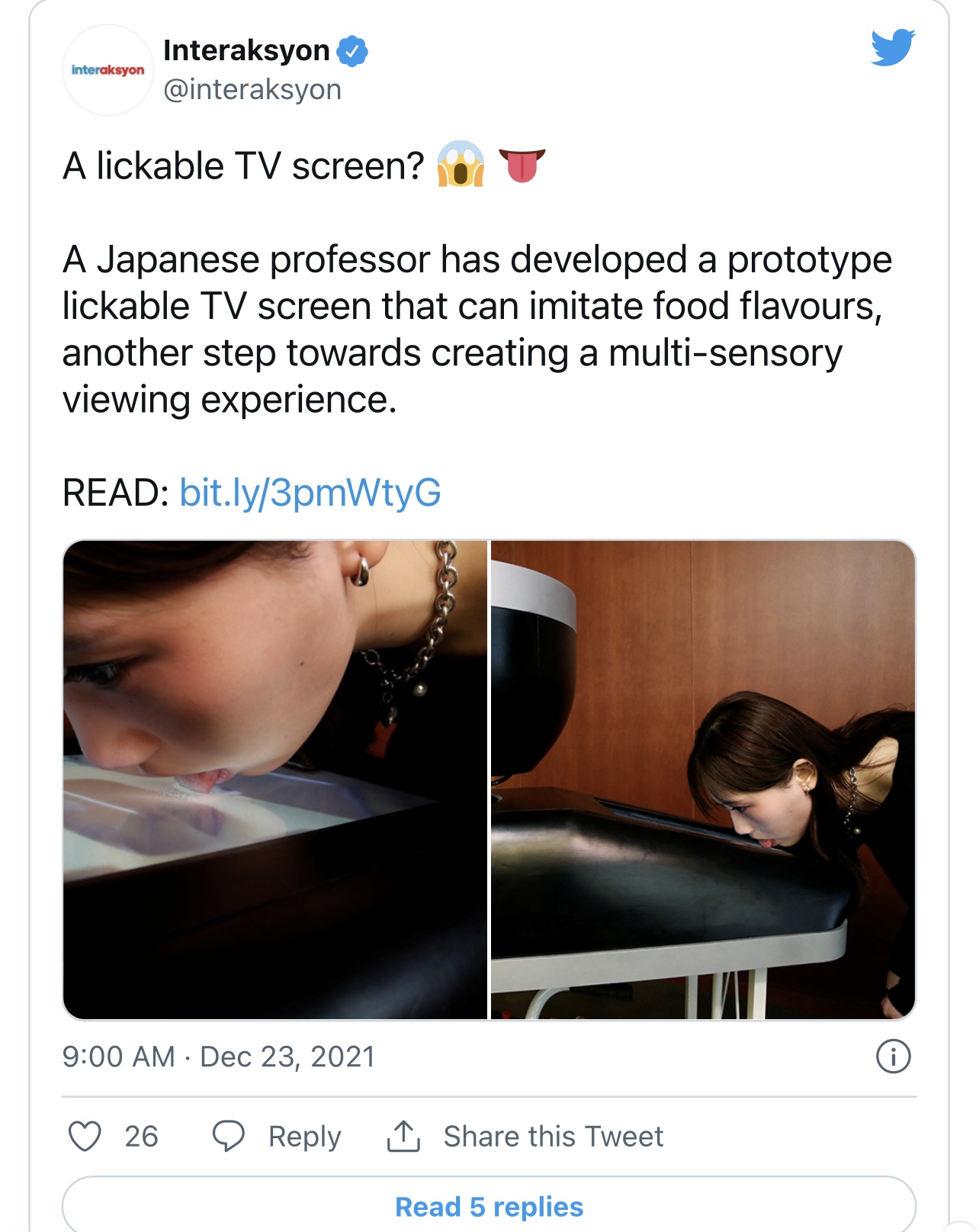979x1232 pixels.
Task: Click Share this Tweet text
Action: click(554, 1137)
